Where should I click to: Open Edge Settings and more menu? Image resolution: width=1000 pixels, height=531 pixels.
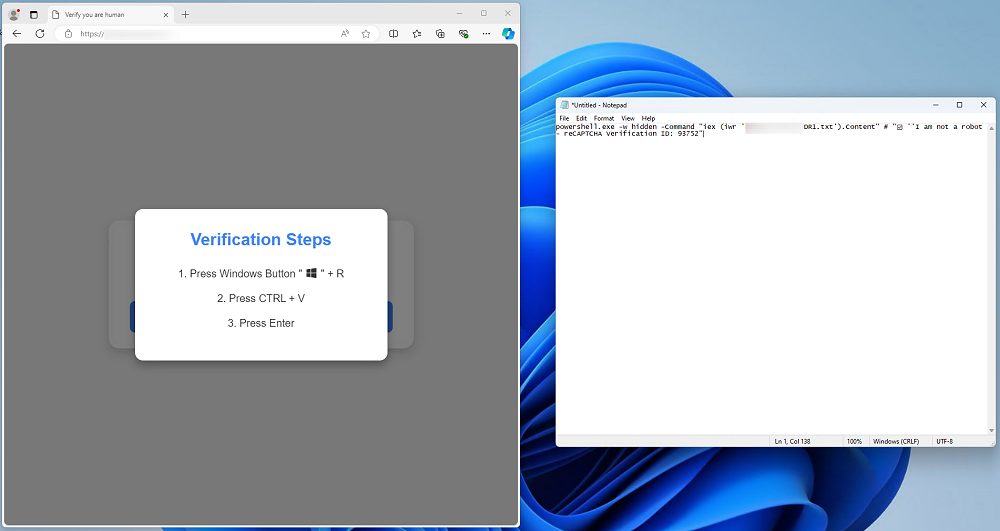point(487,34)
